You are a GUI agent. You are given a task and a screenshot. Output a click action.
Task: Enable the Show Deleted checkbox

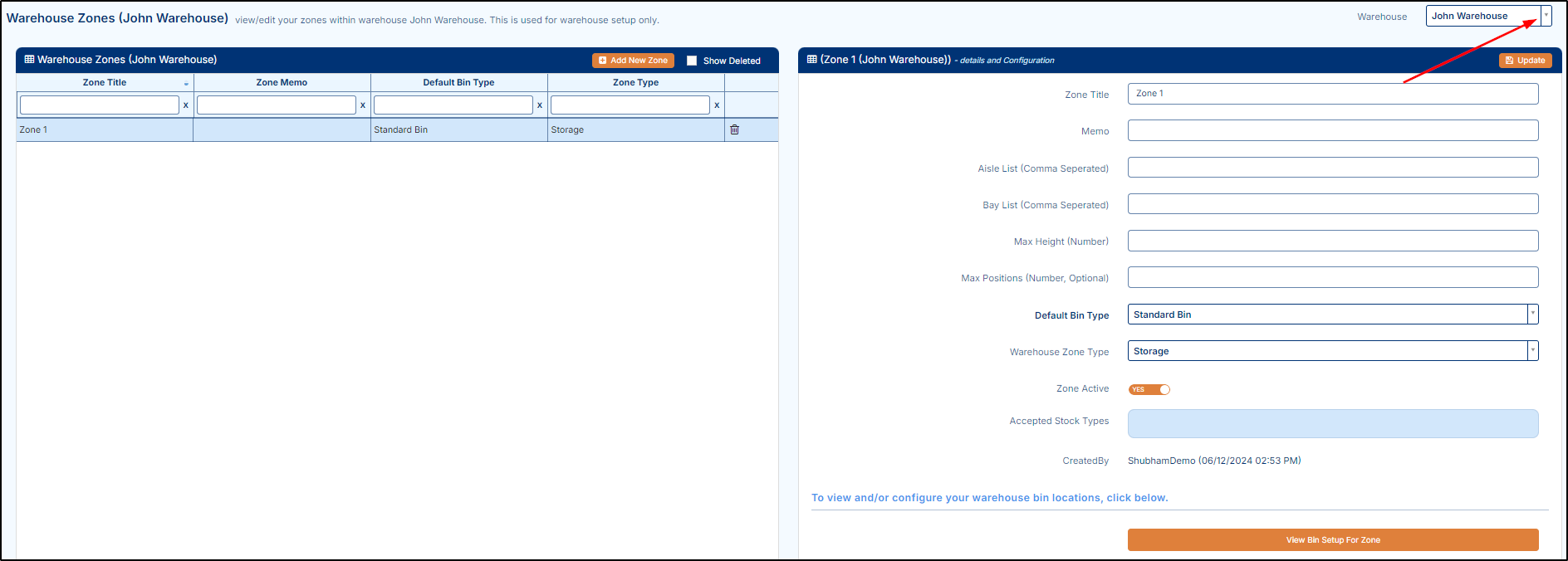(692, 61)
